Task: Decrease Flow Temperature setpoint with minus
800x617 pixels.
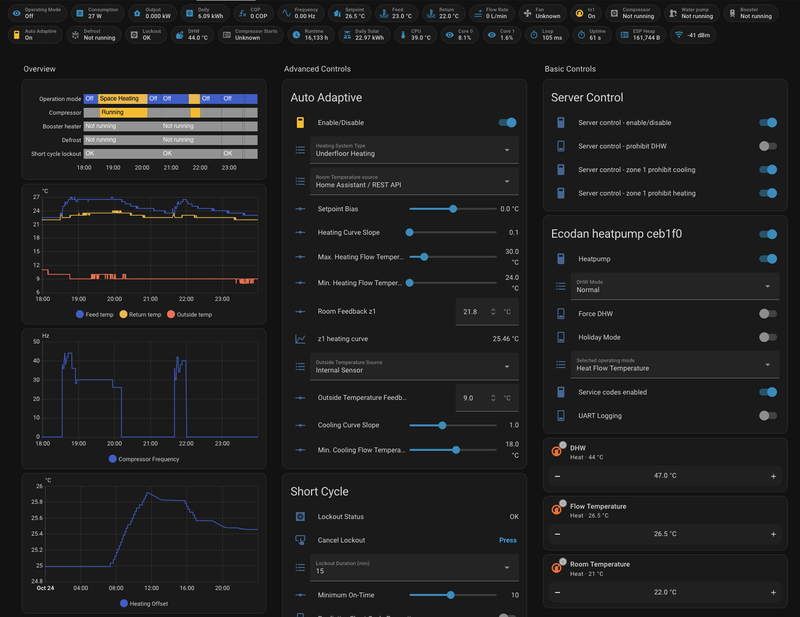Action: click(x=557, y=534)
